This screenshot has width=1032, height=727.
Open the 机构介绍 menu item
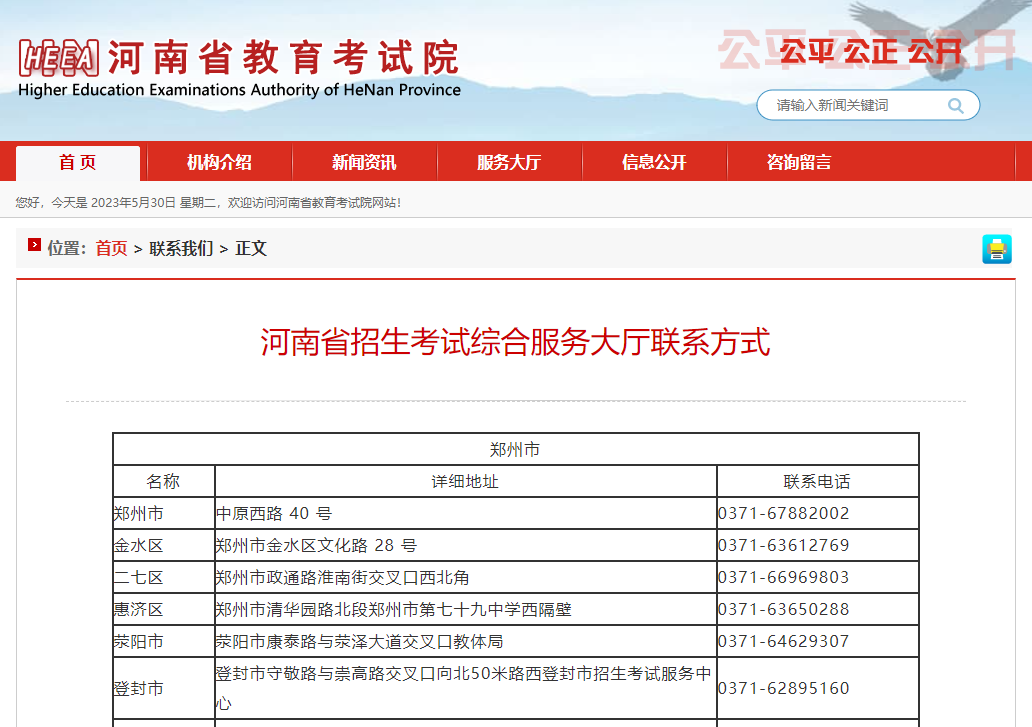coord(219,163)
